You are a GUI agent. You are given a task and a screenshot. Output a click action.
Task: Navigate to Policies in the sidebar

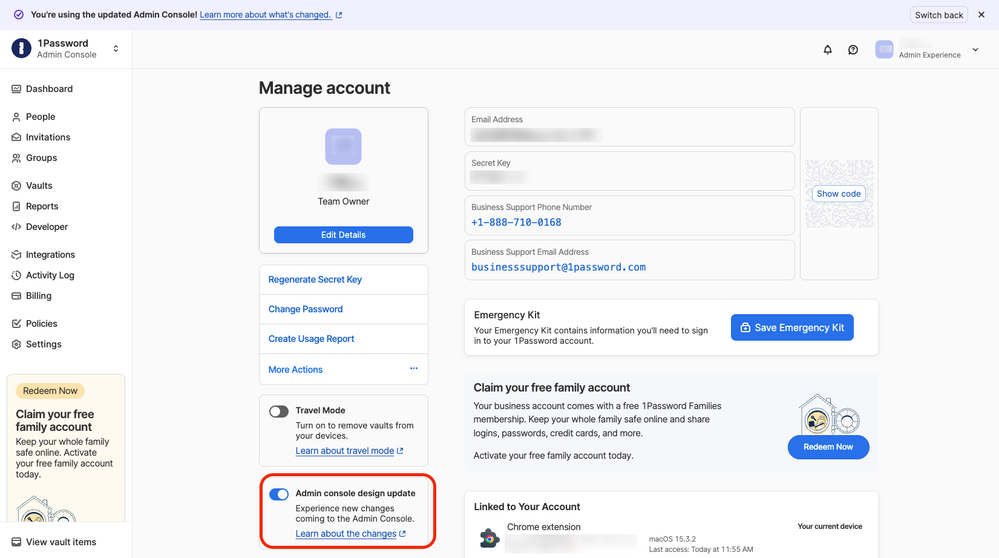click(x=41, y=324)
